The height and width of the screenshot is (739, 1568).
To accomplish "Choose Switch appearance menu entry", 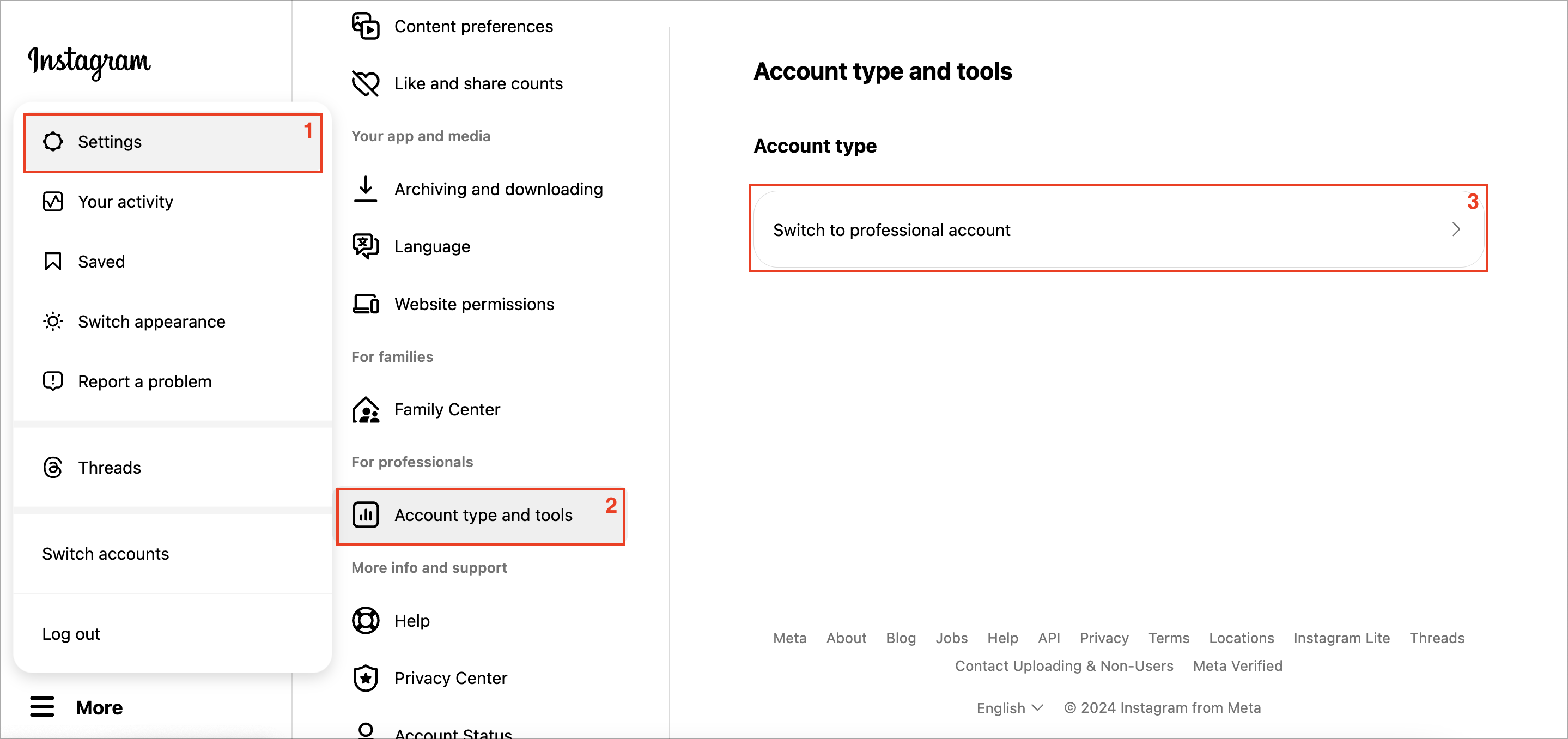I will click(173, 322).
